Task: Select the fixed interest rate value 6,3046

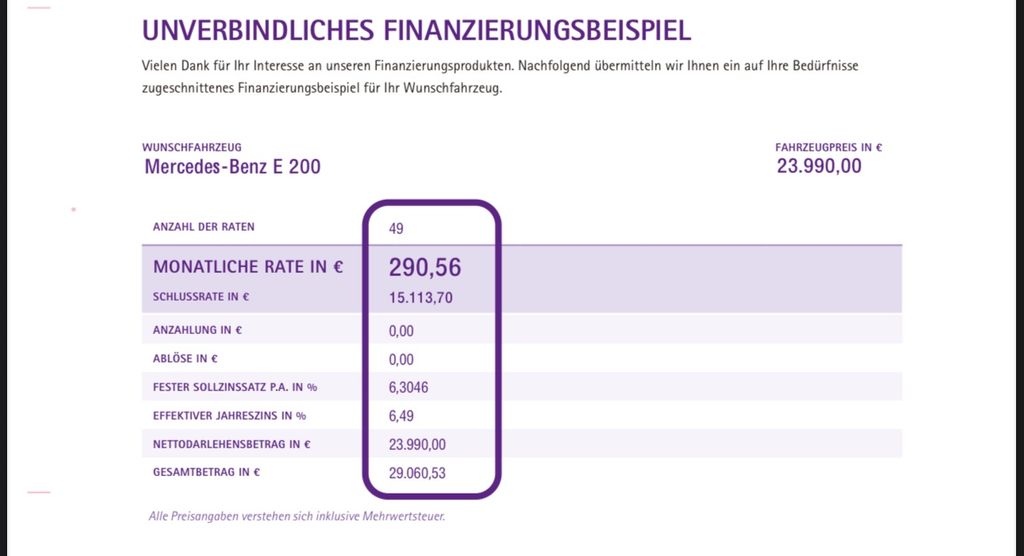Action: tap(409, 387)
